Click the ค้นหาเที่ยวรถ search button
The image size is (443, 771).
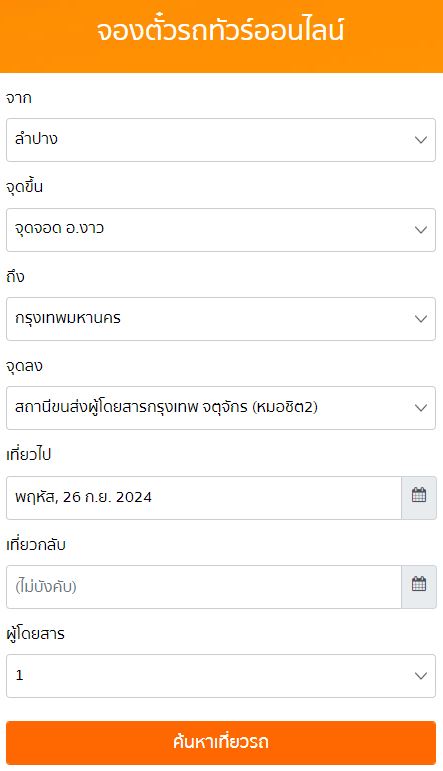tap(221, 742)
